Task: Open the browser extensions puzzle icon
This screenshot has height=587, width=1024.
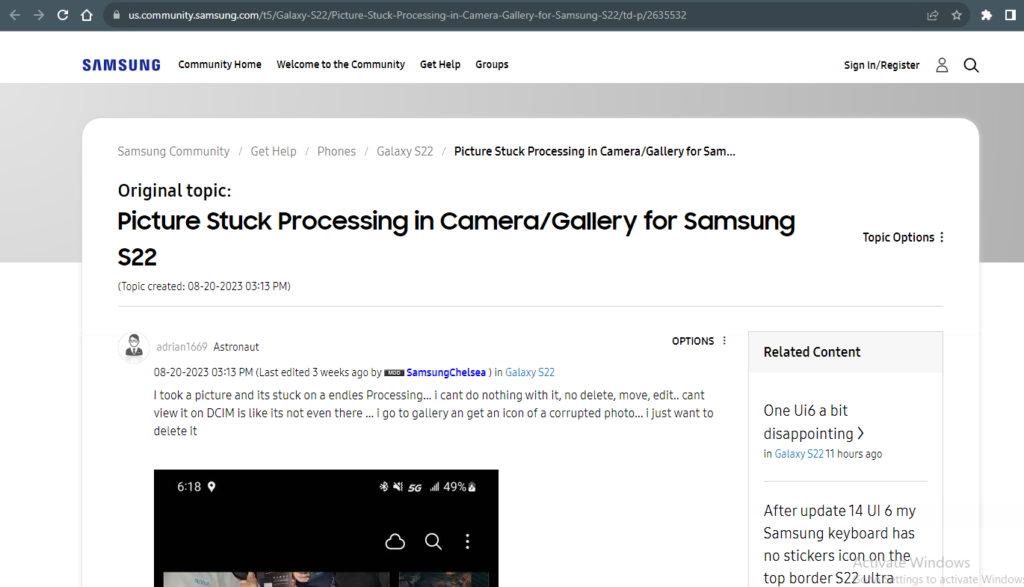Action: point(986,15)
